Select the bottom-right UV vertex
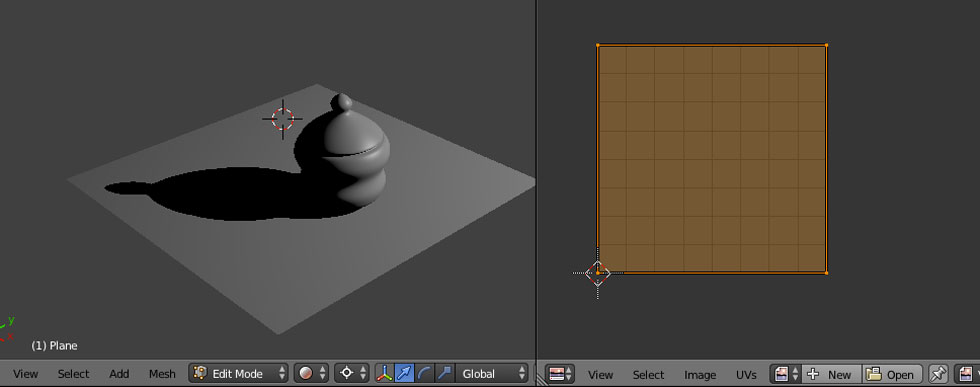This screenshot has width=980, height=387. coord(826,273)
